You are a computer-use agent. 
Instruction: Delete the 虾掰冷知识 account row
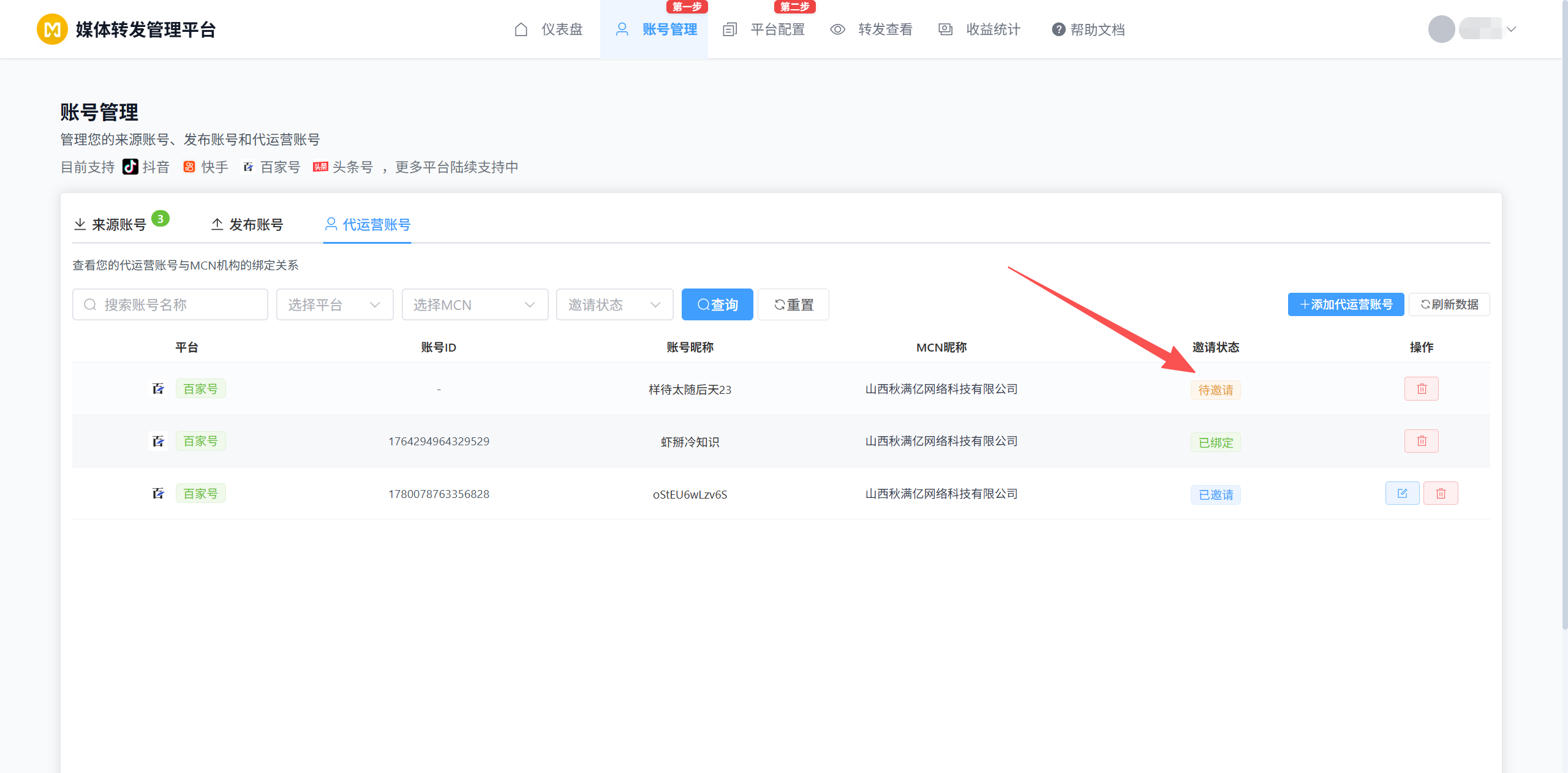click(x=1421, y=441)
